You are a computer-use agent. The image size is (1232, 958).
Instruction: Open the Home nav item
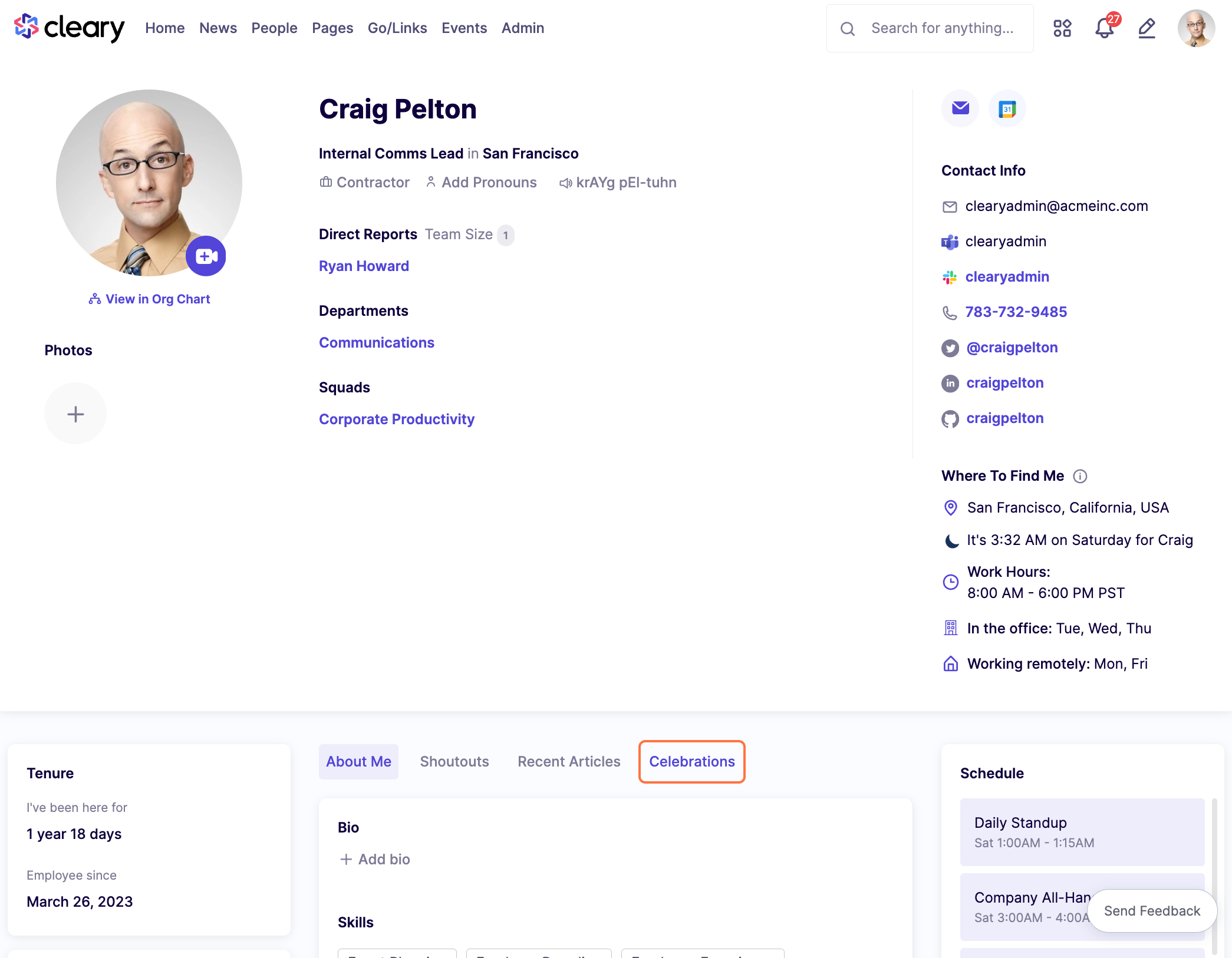(164, 28)
